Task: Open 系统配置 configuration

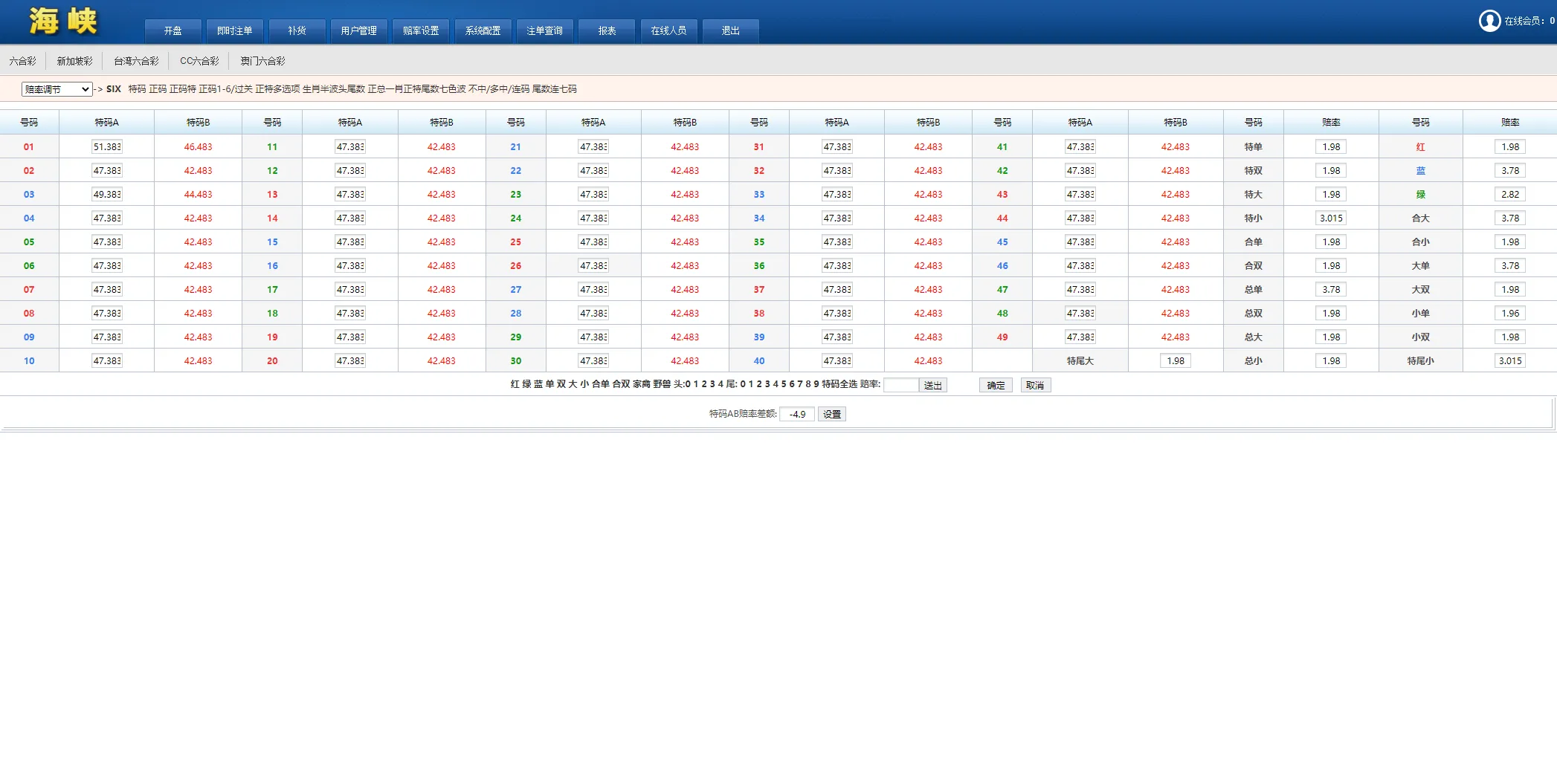Action: pos(483,30)
